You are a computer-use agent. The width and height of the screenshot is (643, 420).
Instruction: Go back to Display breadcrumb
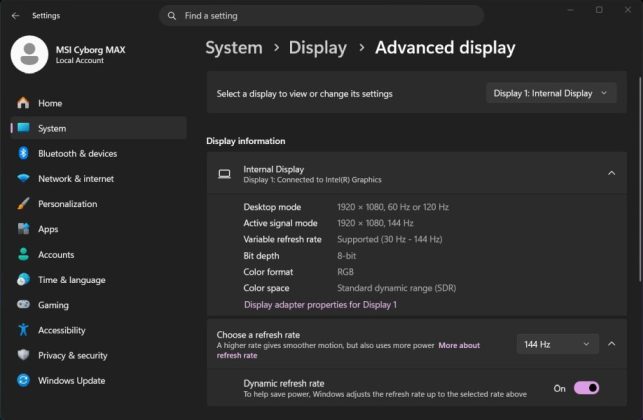pos(318,48)
